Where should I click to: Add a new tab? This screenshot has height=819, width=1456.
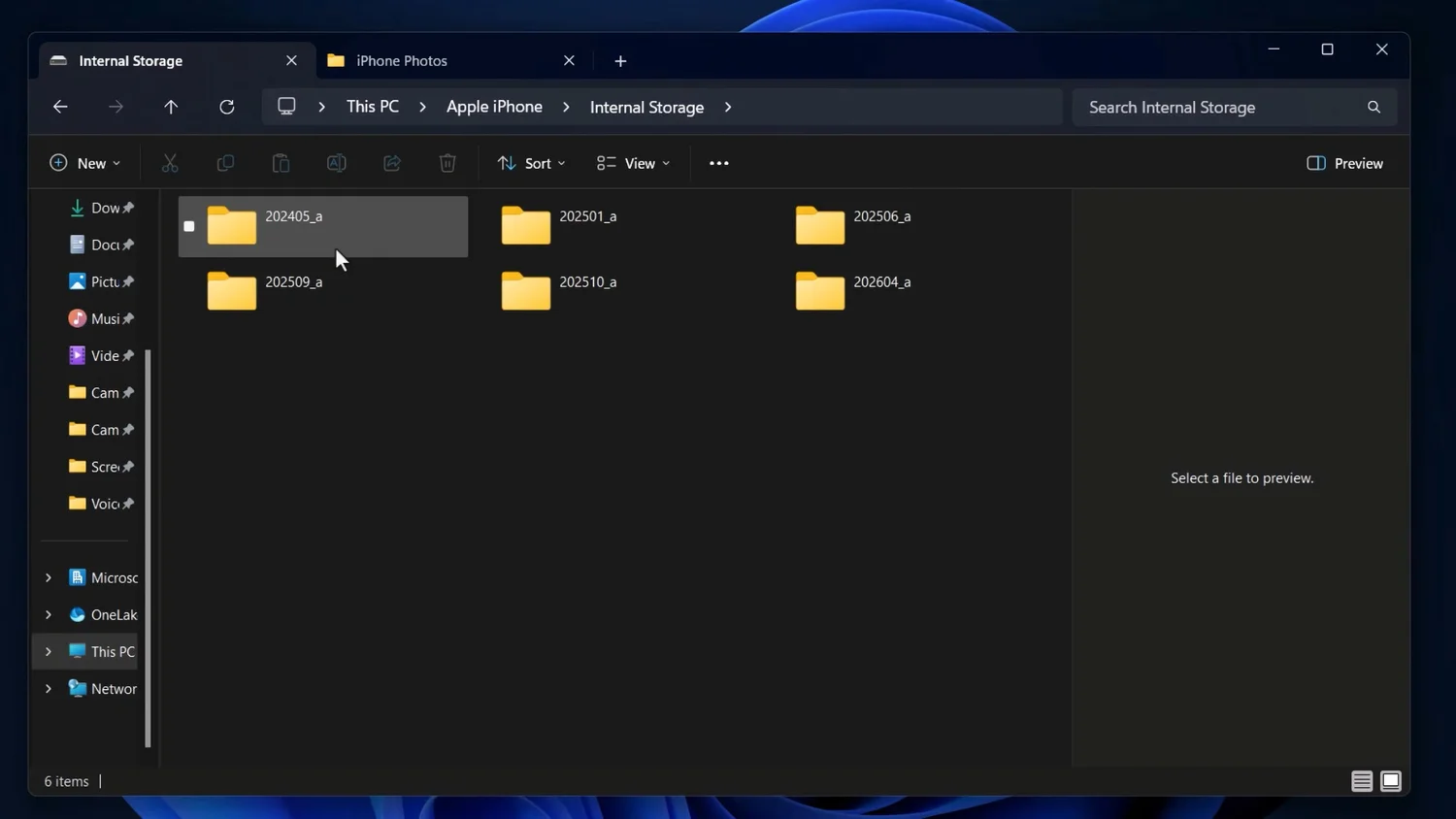(620, 61)
